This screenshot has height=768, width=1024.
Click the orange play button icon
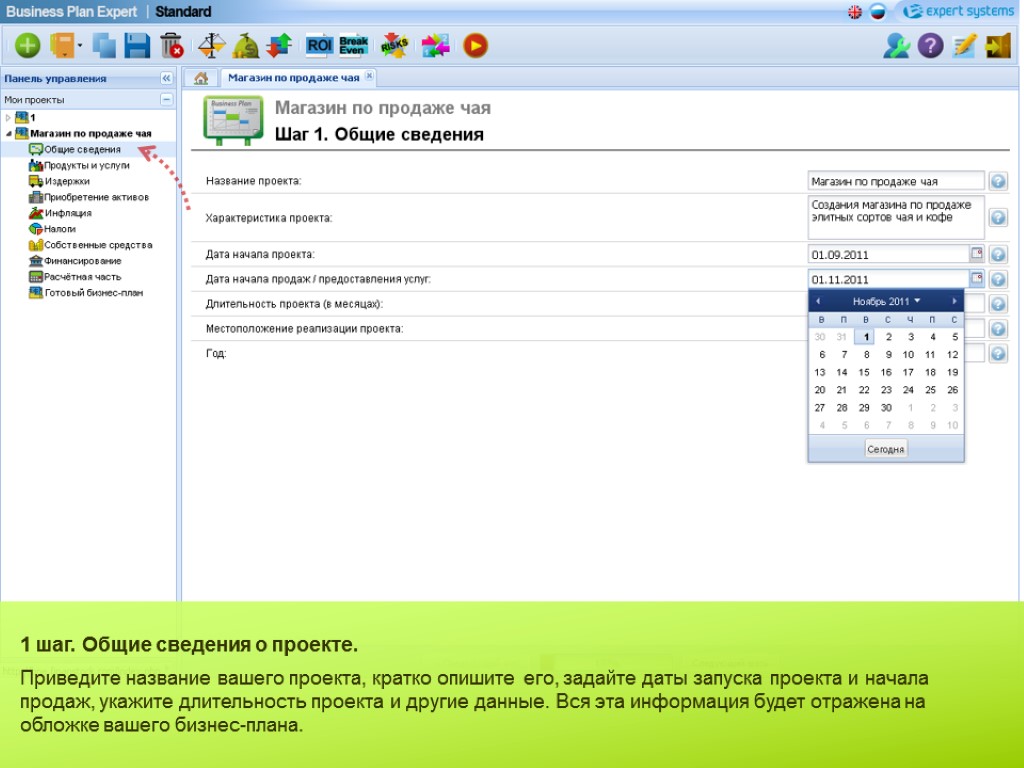pos(475,46)
